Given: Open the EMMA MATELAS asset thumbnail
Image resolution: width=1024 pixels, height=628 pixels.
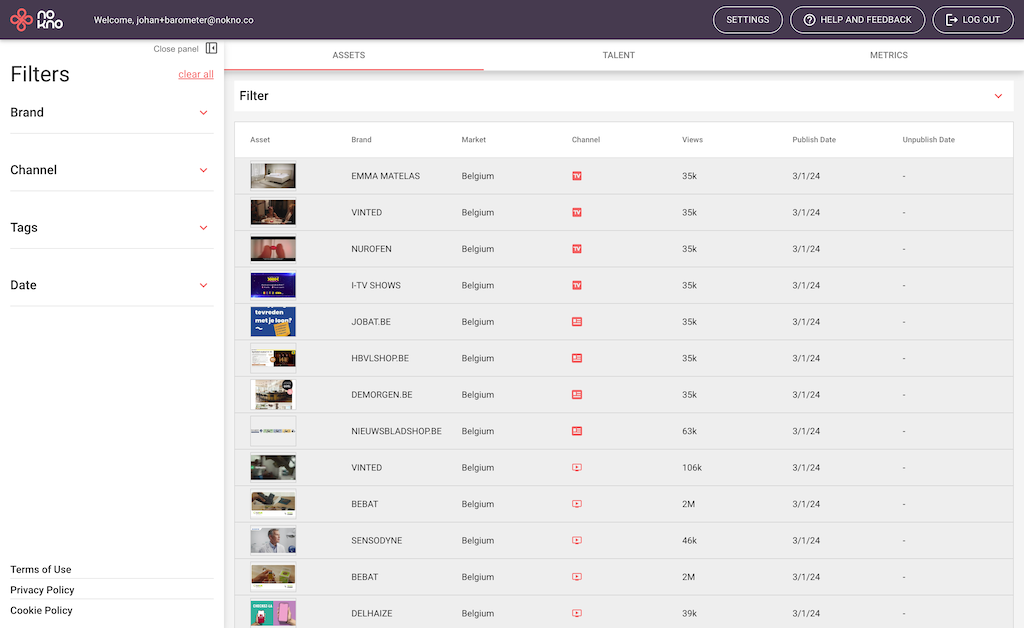Looking at the screenshot, I should coord(273,176).
